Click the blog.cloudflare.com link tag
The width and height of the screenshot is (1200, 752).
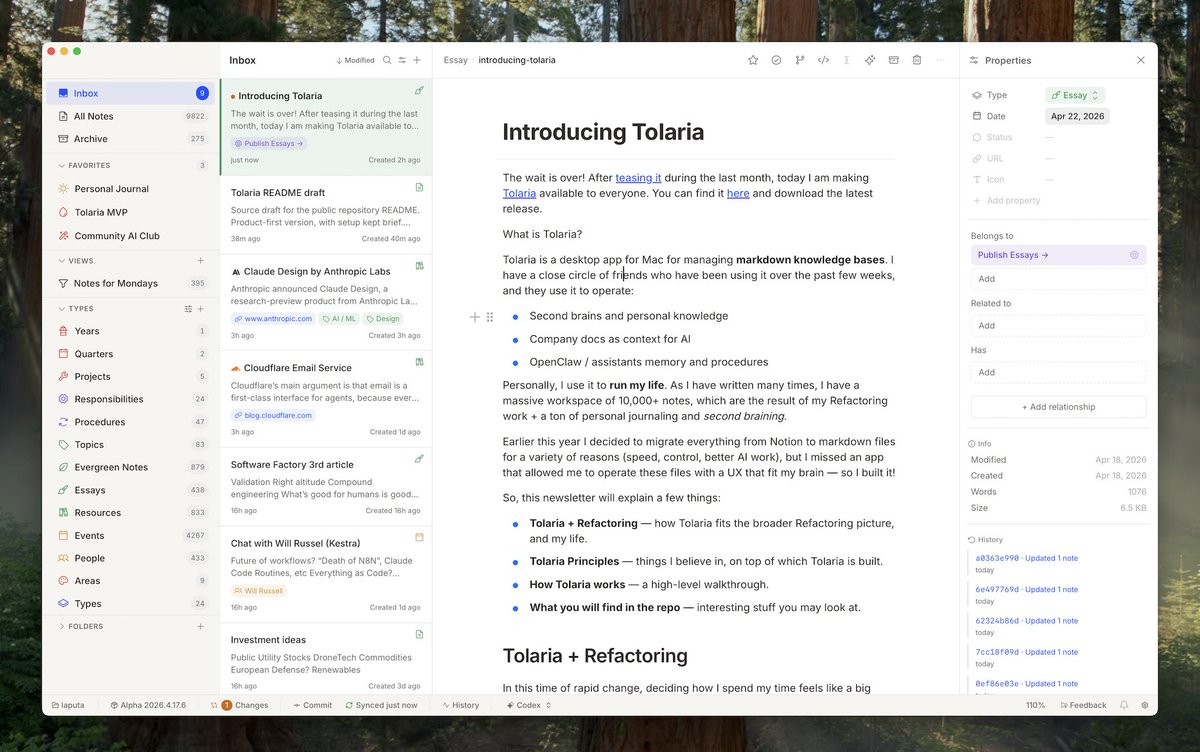pyautogui.click(x=273, y=415)
